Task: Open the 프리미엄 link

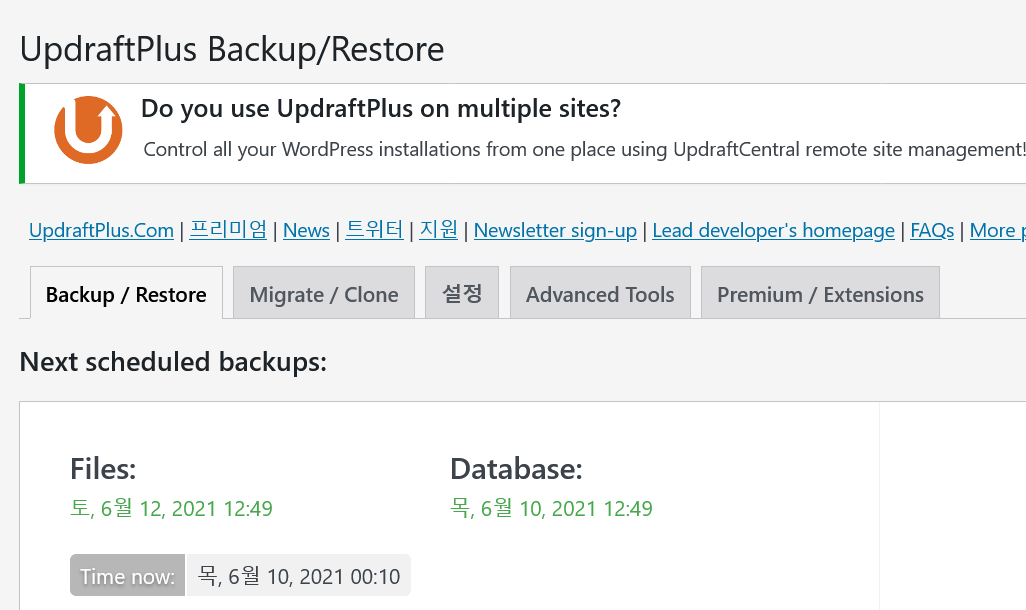Action: [x=228, y=230]
